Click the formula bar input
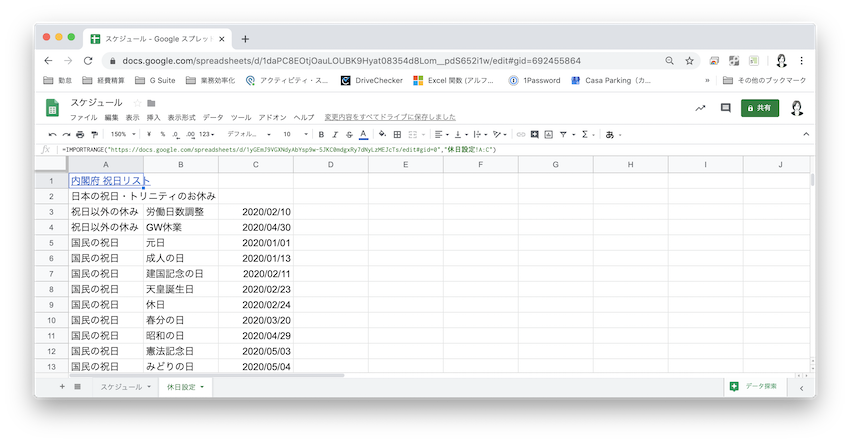The image size is (850, 443). (400, 149)
